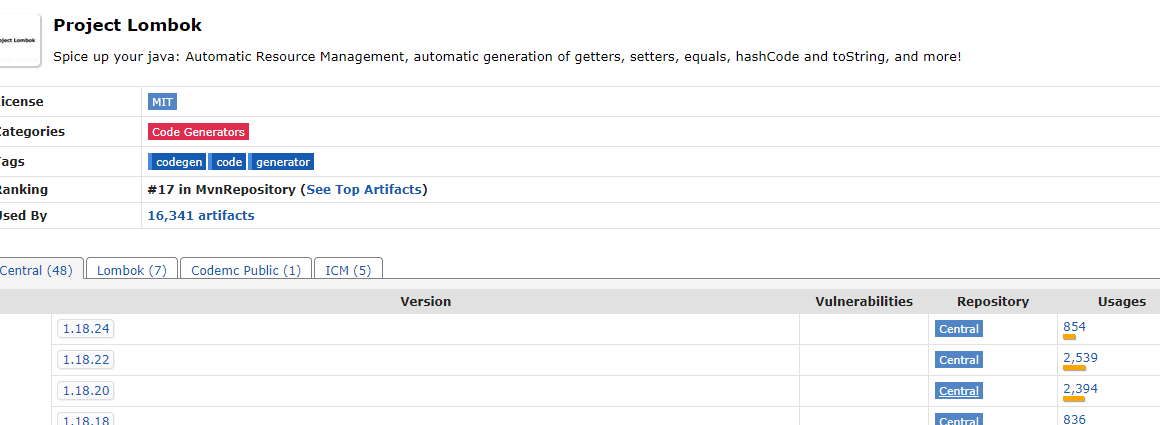Image resolution: width=1160 pixels, height=425 pixels.
Task: Click the orange usage bar under 2,394
Action: (x=1073, y=398)
